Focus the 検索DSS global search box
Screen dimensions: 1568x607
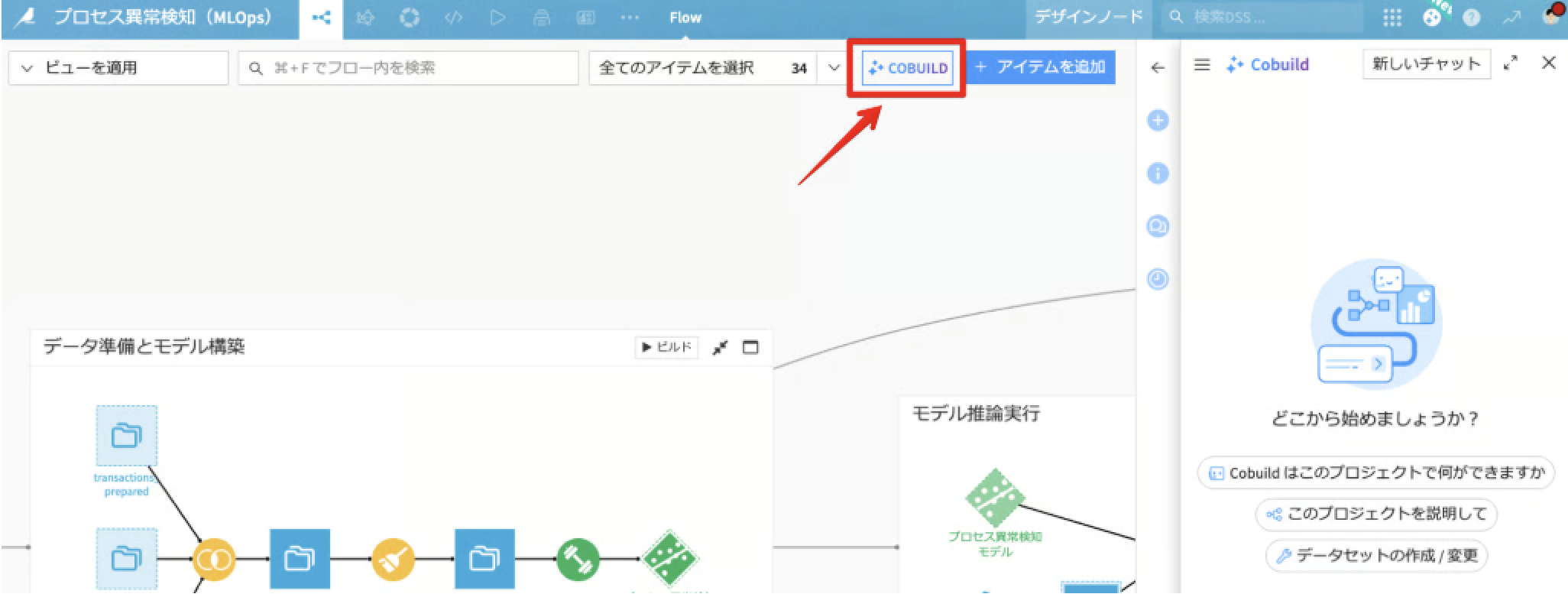pos(1261,17)
